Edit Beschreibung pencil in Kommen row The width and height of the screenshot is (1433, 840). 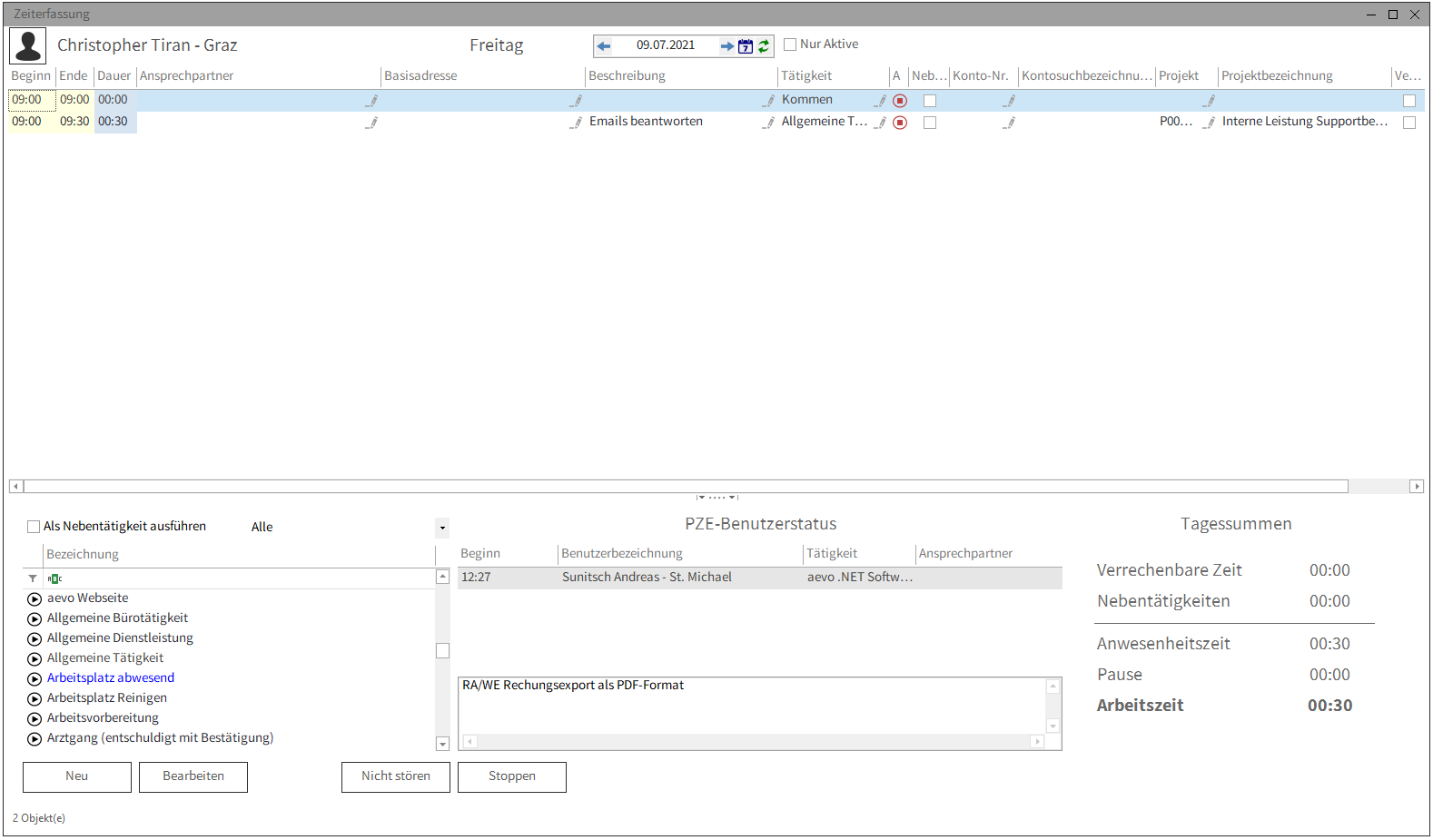(768, 101)
